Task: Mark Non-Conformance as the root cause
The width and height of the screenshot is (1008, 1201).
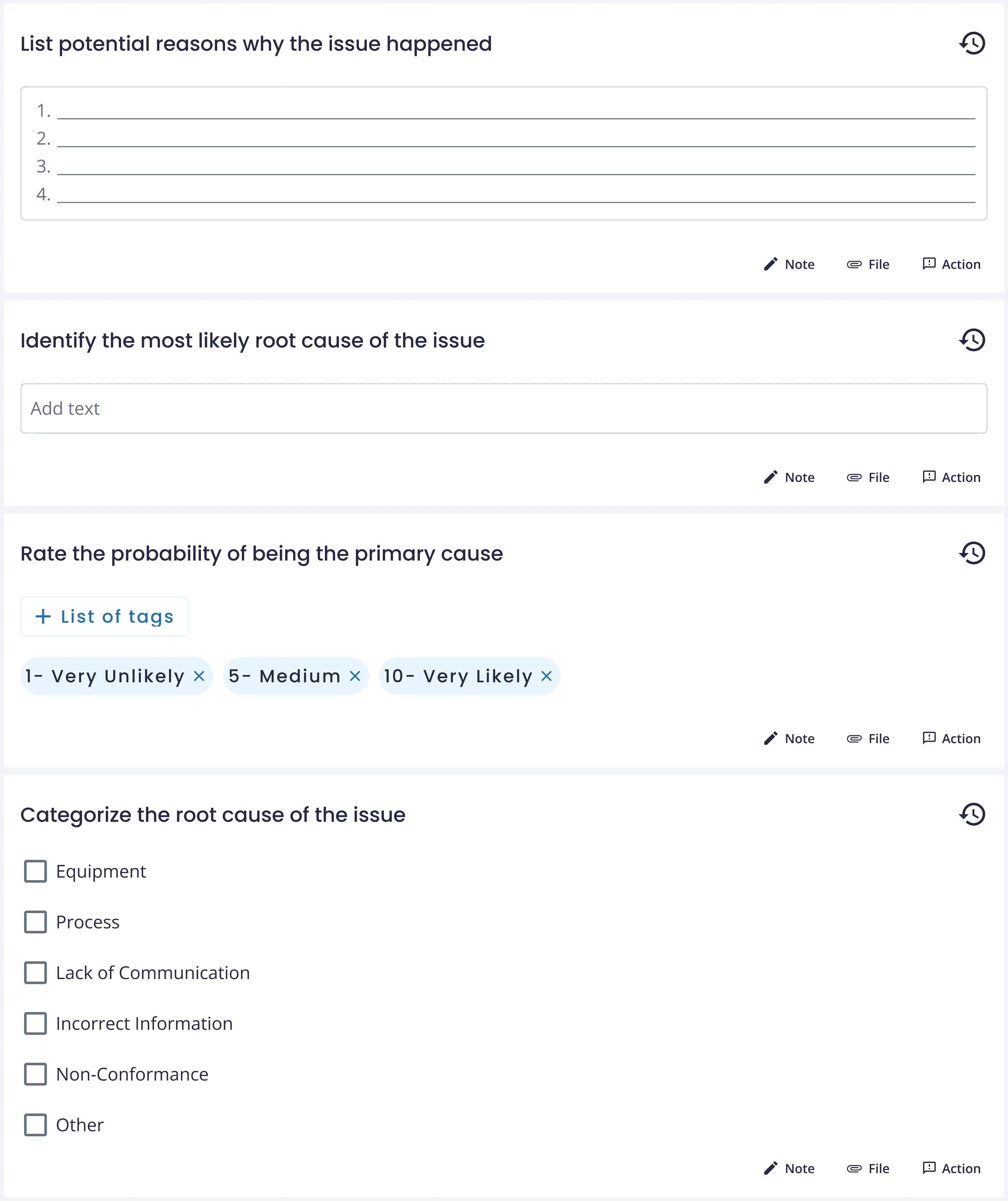Action: point(36,1074)
